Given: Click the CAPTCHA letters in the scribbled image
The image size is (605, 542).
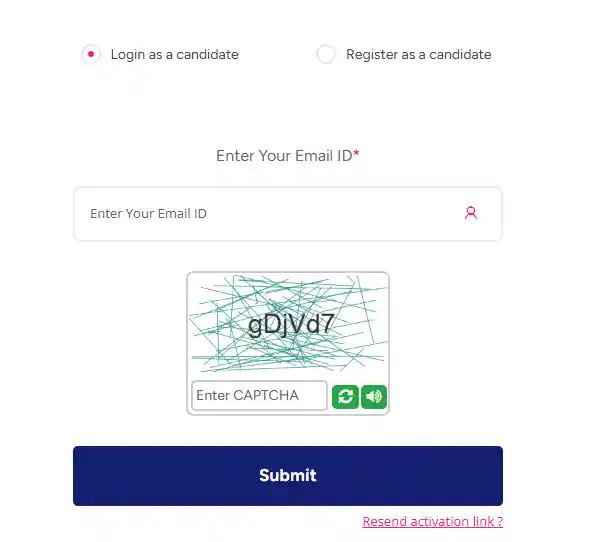Looking at the screenshot, I should 291,325.
